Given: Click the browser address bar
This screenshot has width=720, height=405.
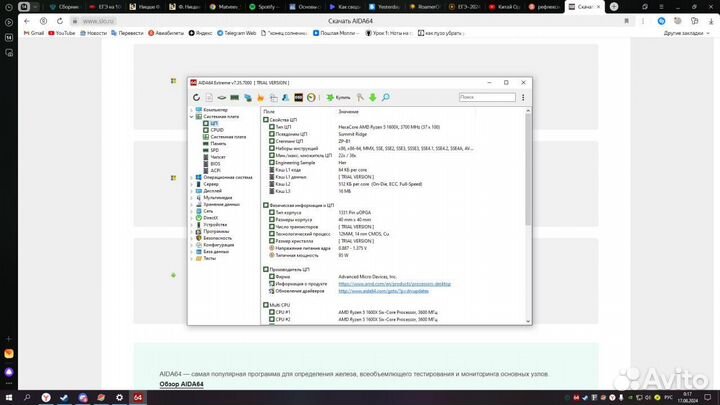Looking at the screenshot, I should [98, 21].
